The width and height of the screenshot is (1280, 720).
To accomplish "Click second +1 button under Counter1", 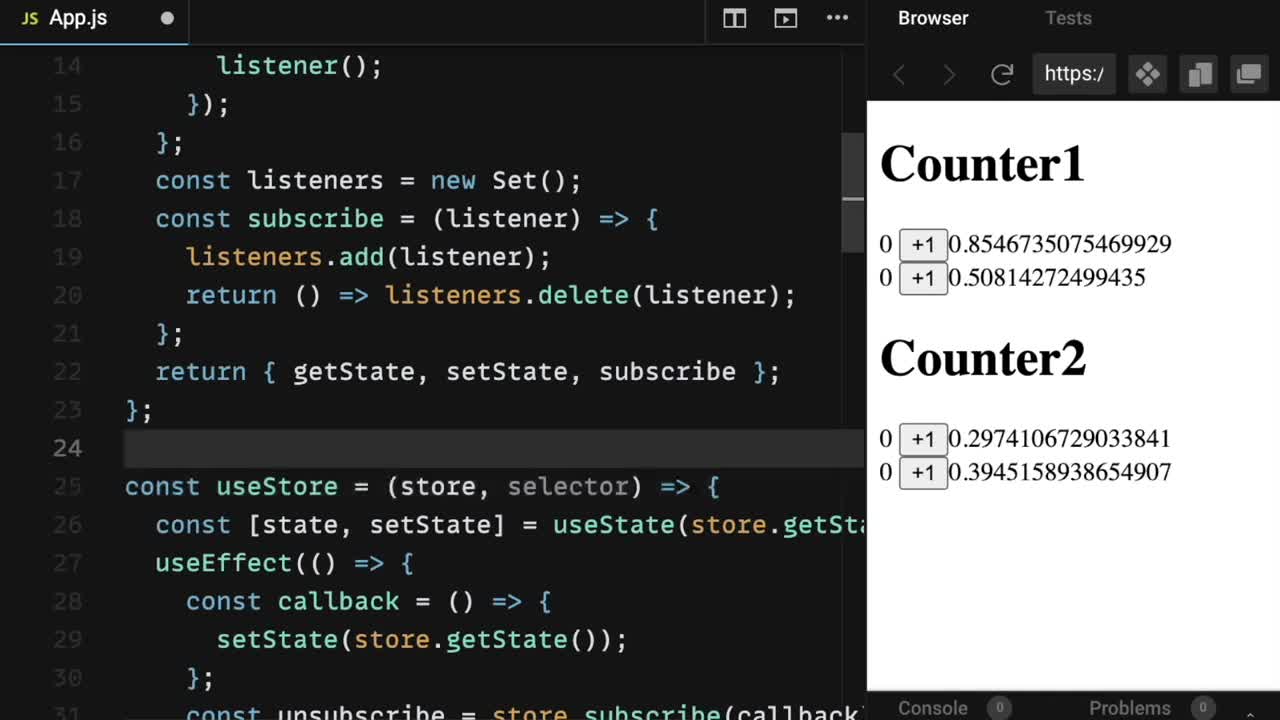I will 922,278.
